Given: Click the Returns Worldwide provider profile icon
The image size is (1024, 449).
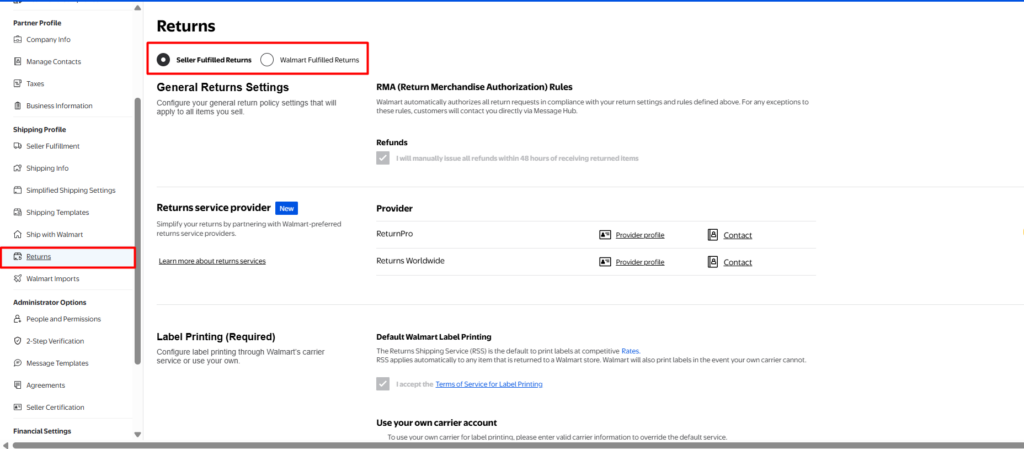Looking at the screenshot, I should click(x=605, y=262).
